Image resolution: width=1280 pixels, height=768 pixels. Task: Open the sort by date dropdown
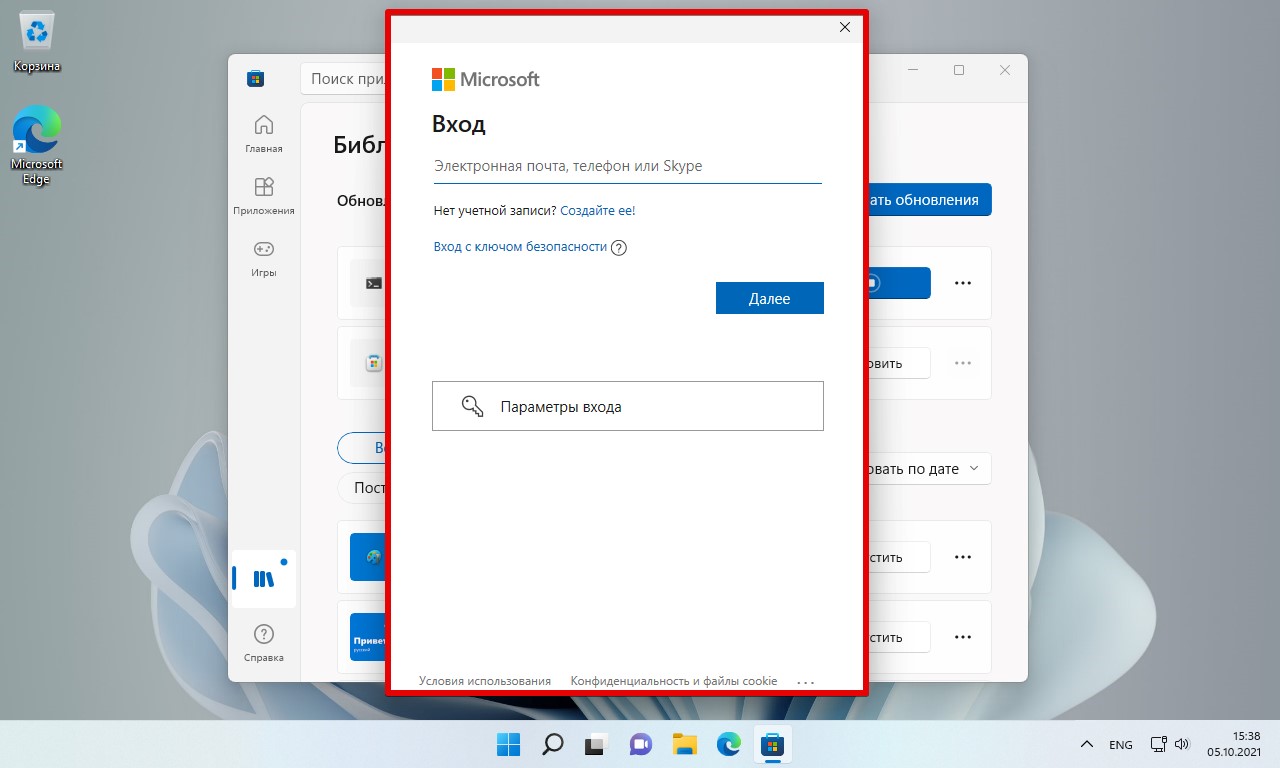coord(929,469)
